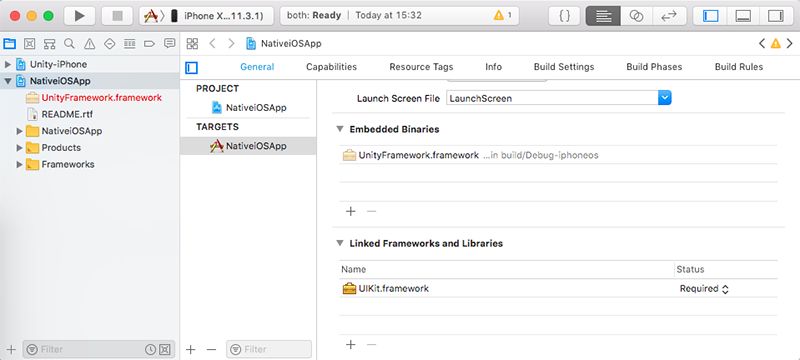Change UIKit.framework Required status

704,289
